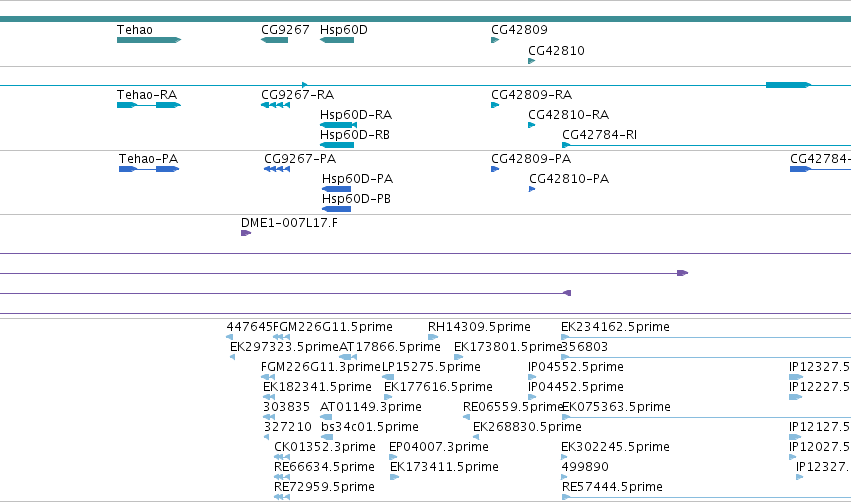
Task: Select EK182341.5prime EST label
Action: click(317, 387)
